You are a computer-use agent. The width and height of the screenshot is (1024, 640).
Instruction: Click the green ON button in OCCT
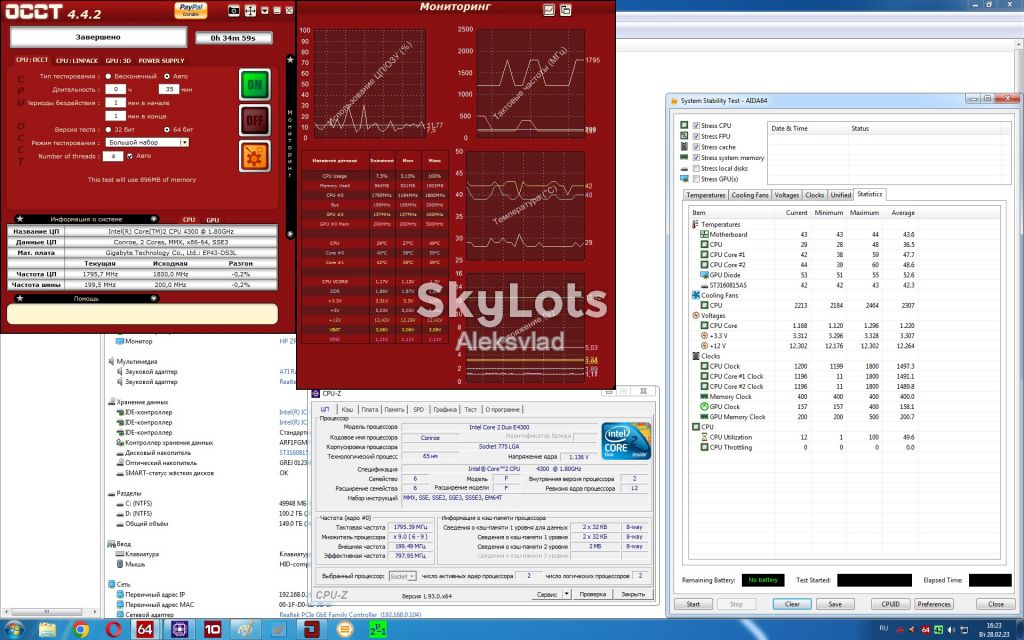click(255, 84)
